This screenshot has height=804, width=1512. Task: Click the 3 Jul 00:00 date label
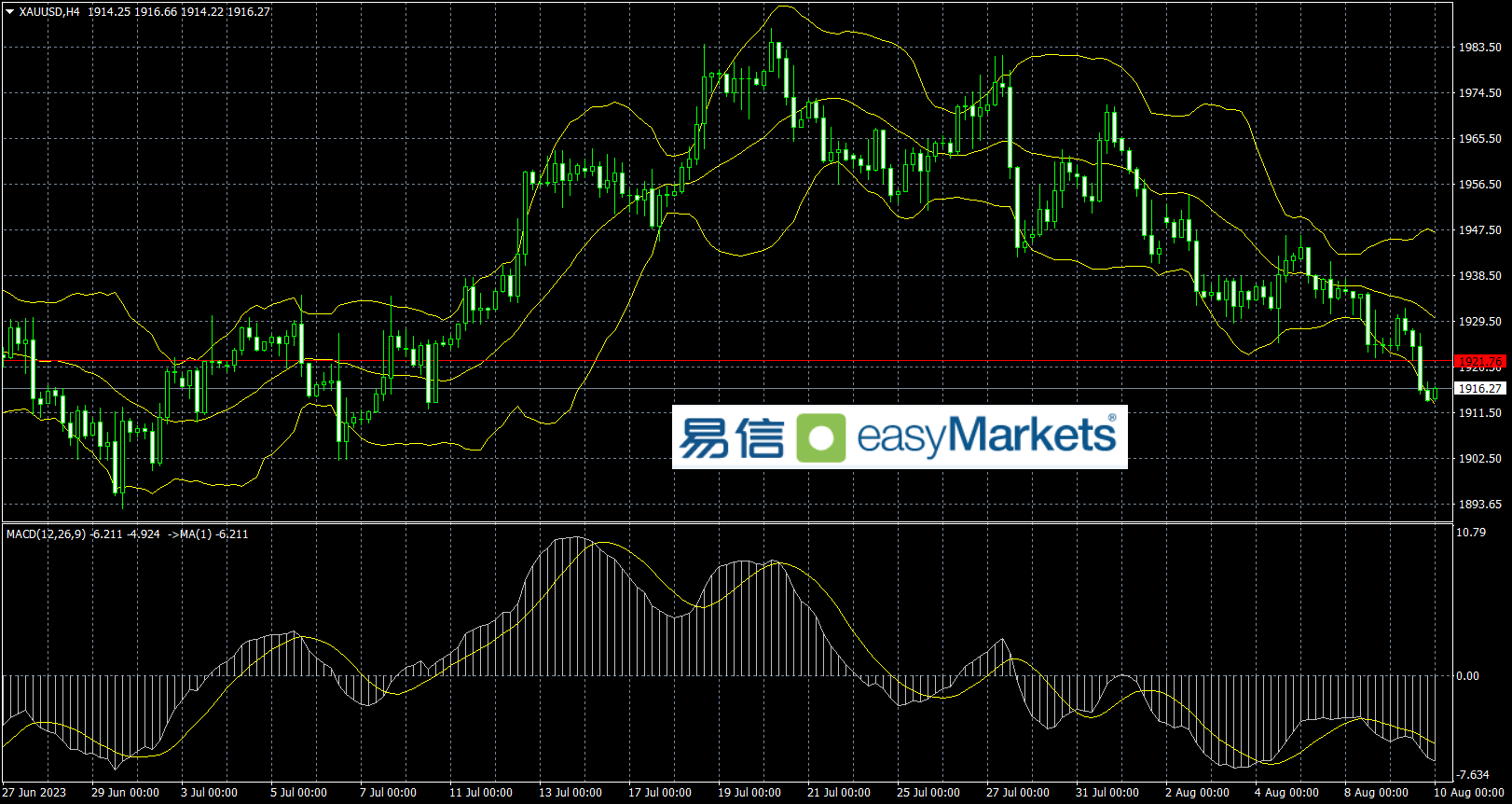click(209, 793)
